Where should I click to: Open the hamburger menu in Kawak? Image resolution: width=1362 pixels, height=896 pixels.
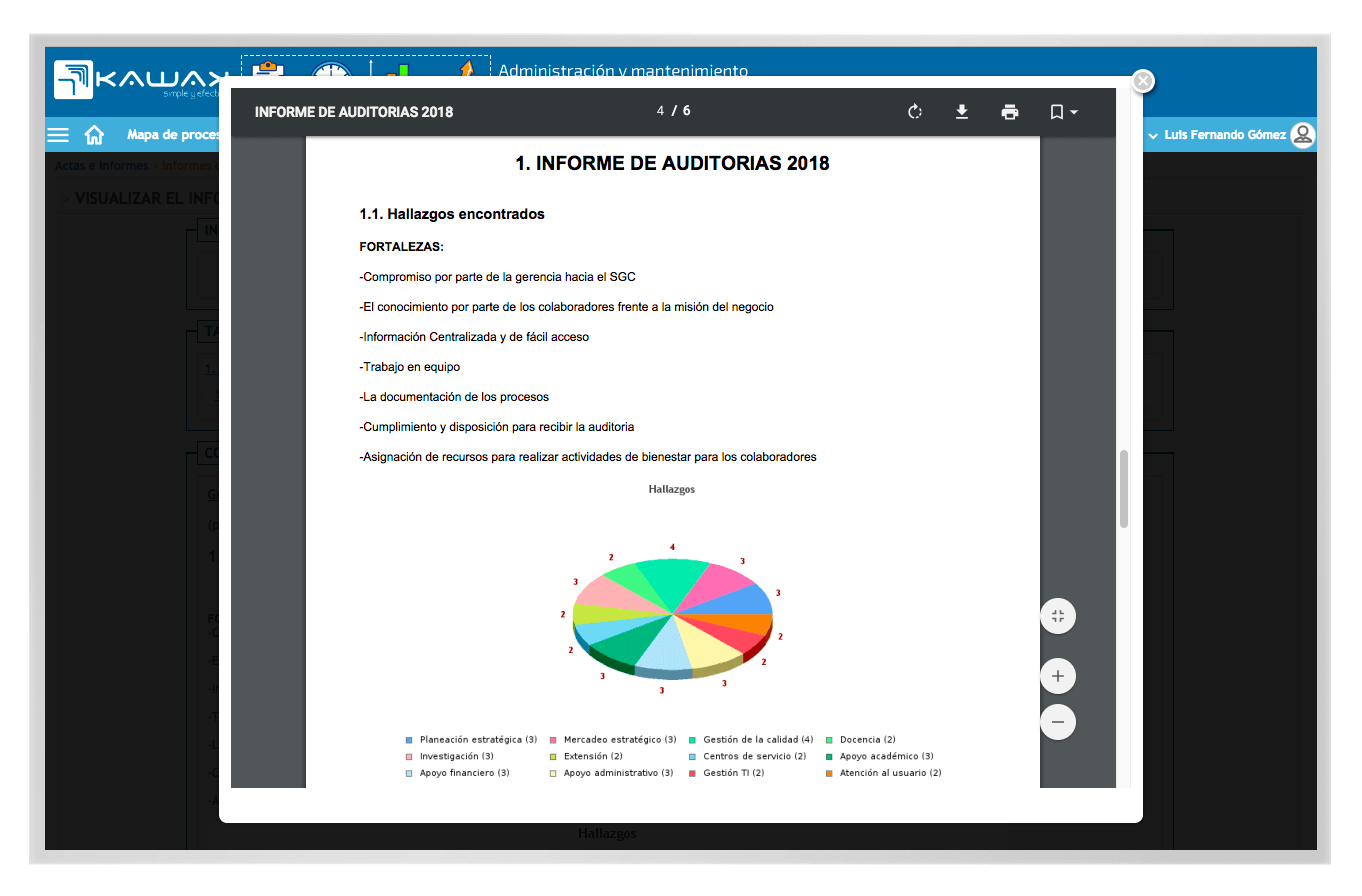click(58, 135)
